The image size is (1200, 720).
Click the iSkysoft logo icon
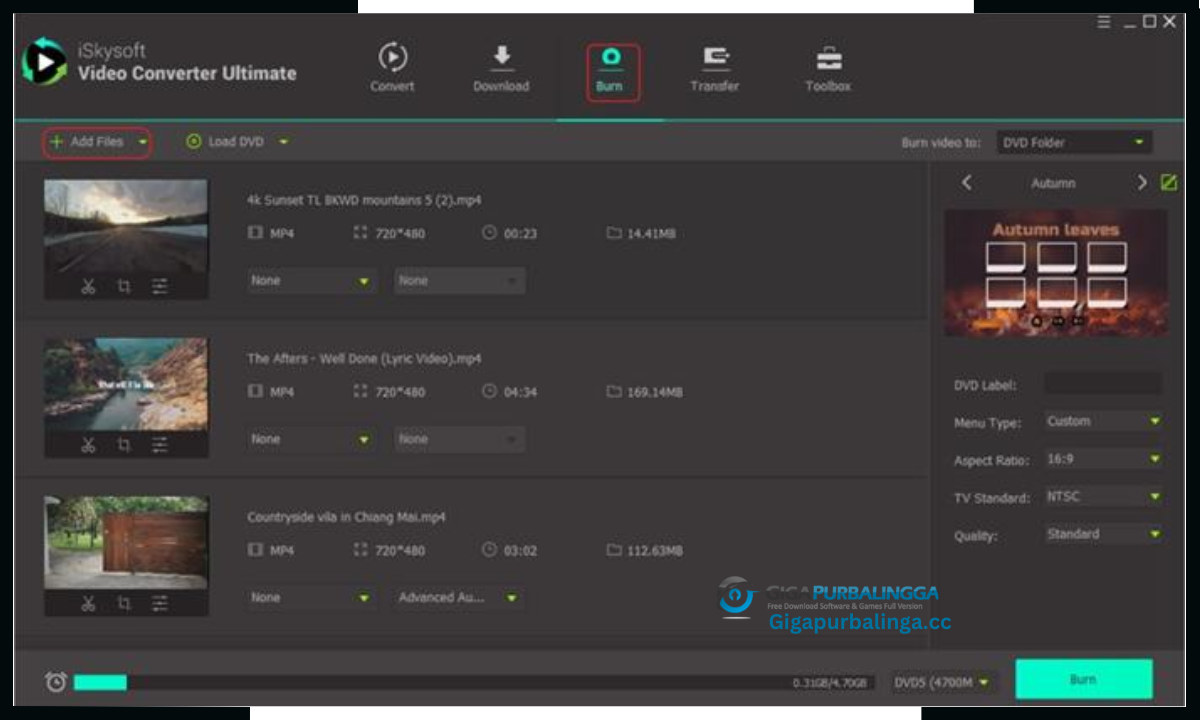click(x=44, y=62)
